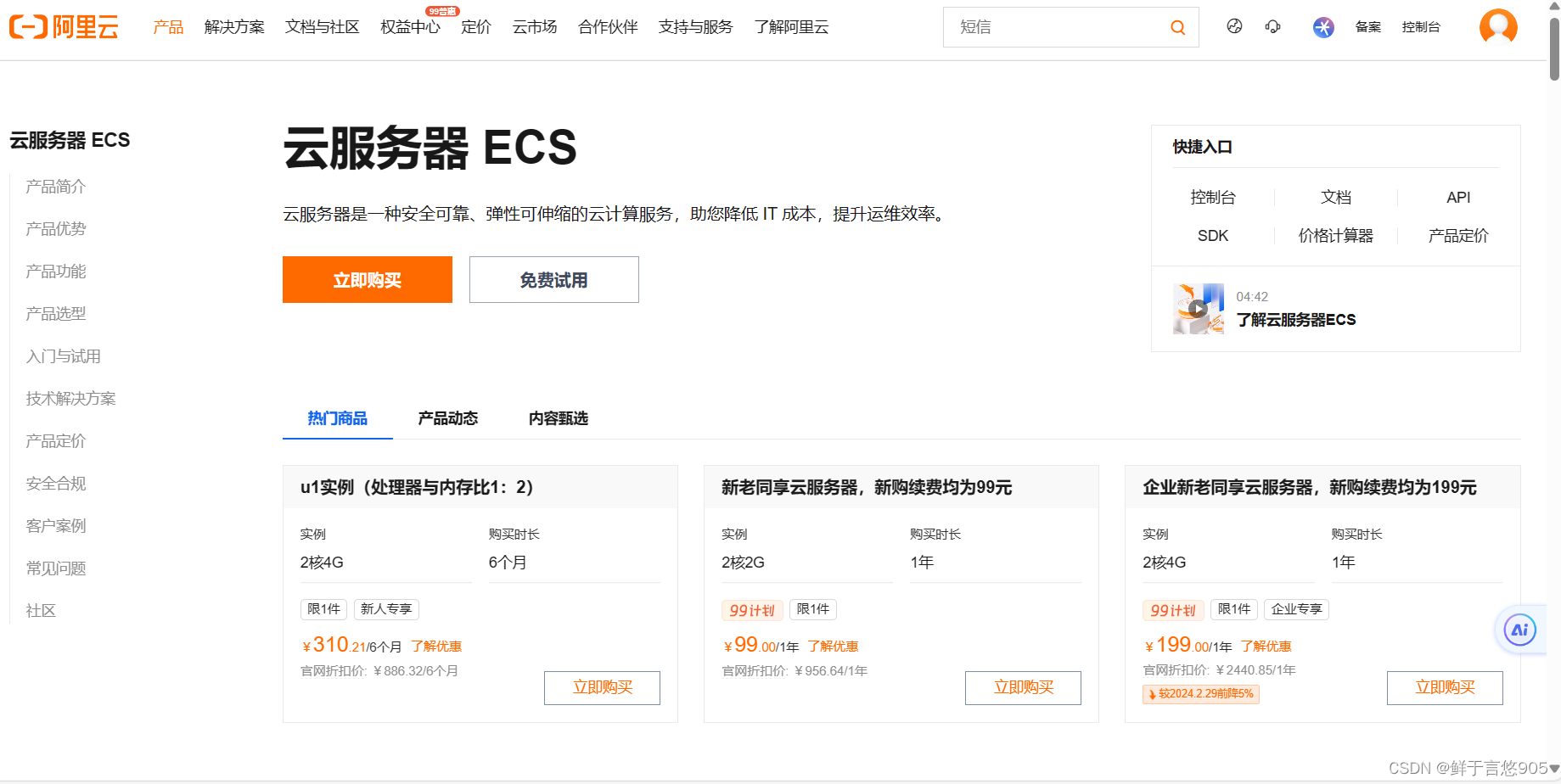Go to 产品选型 in the sidebar
Screen dimensions: 1561x784
tap(56, 314)
